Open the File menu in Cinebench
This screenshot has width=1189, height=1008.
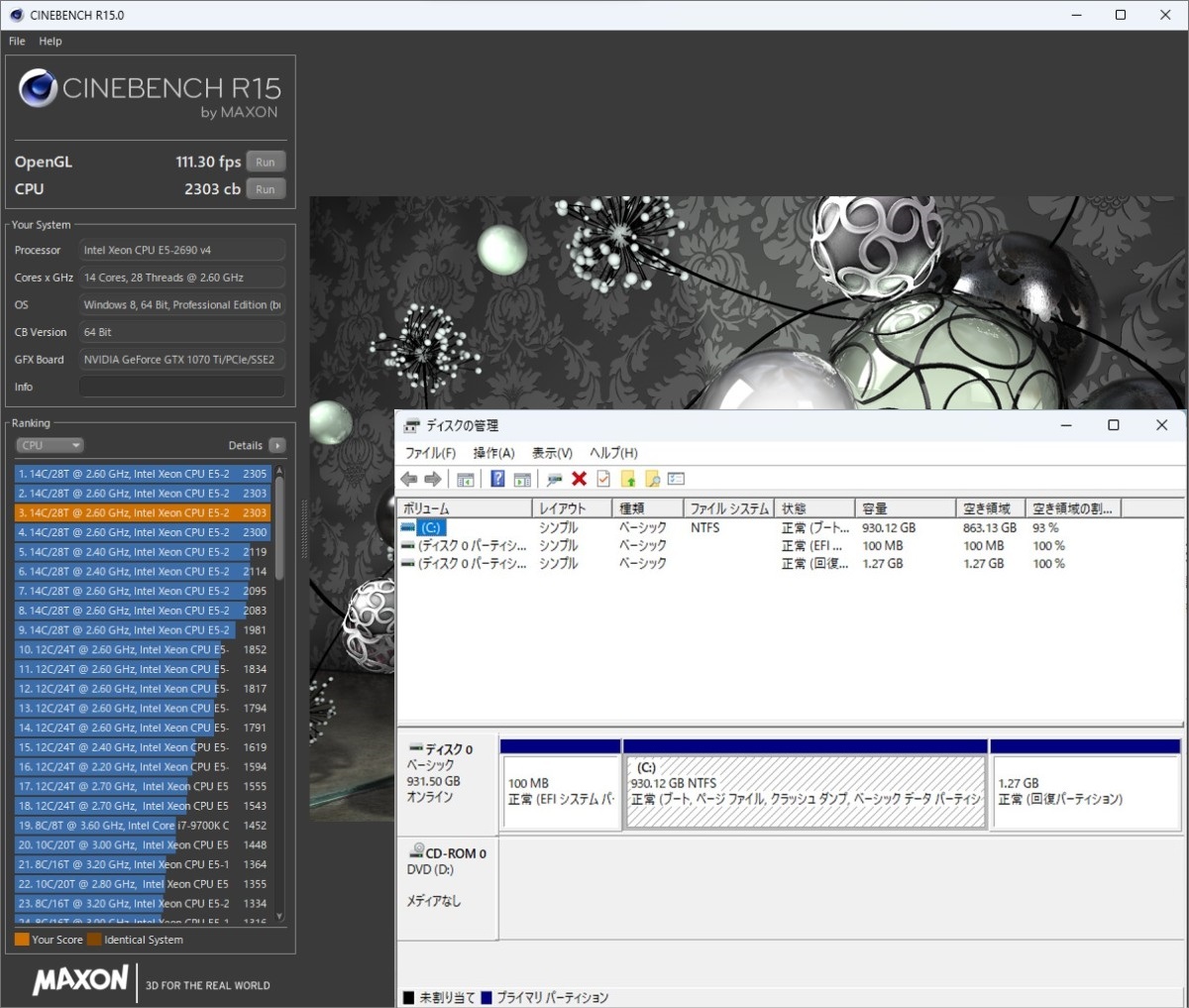pyautogui.click(x=17, y=42)
